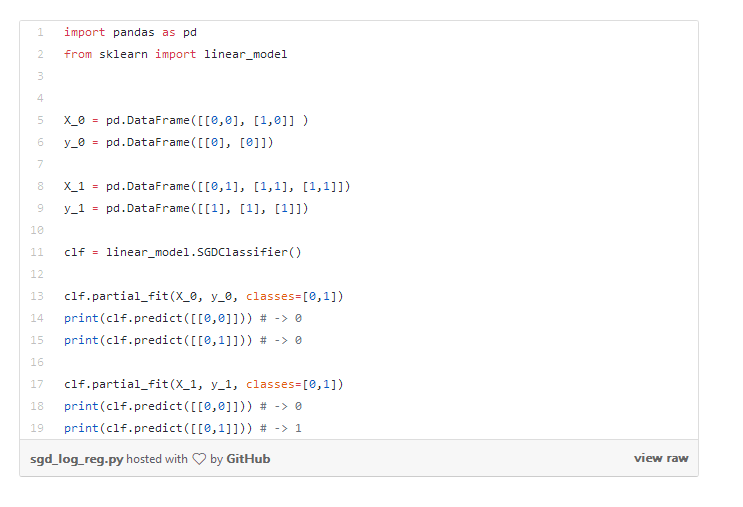Select line number 11
Viewport: 743px width, 507px height.
pyautogui.click(x=38, y=252)
